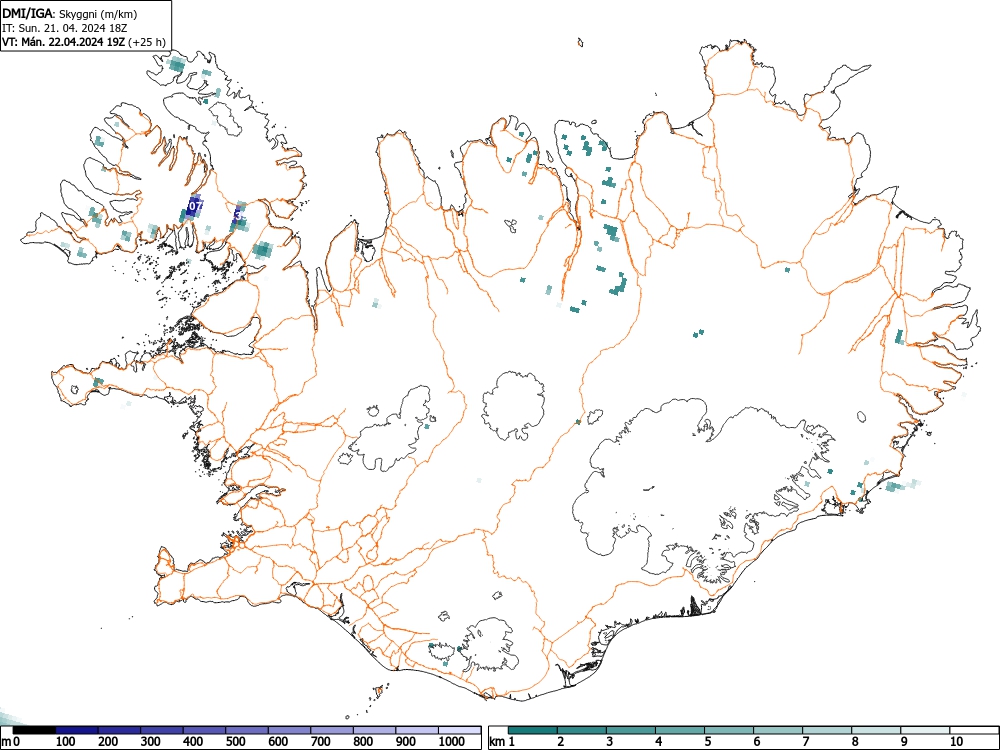The height and width of the screenshot is (750, 1000).
Task: Click the 100 label on the metres scale
Action: [x=66, y=742]
